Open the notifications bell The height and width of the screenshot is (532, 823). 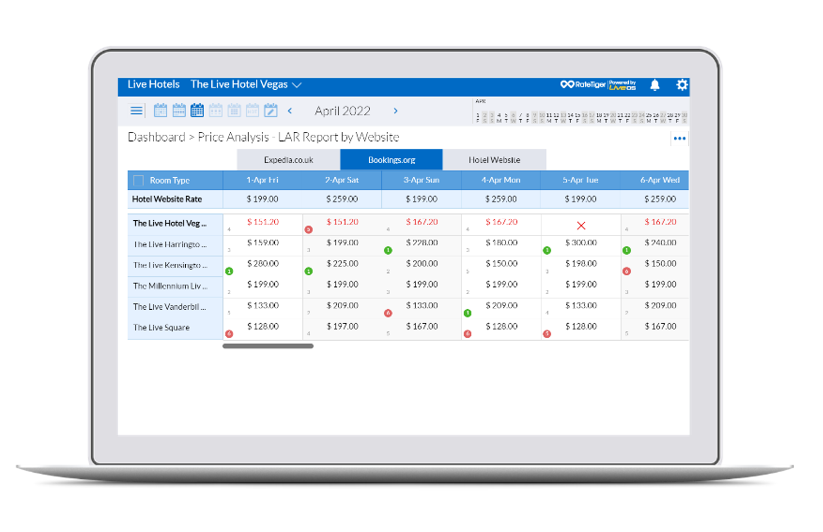(x=655, y=85)
